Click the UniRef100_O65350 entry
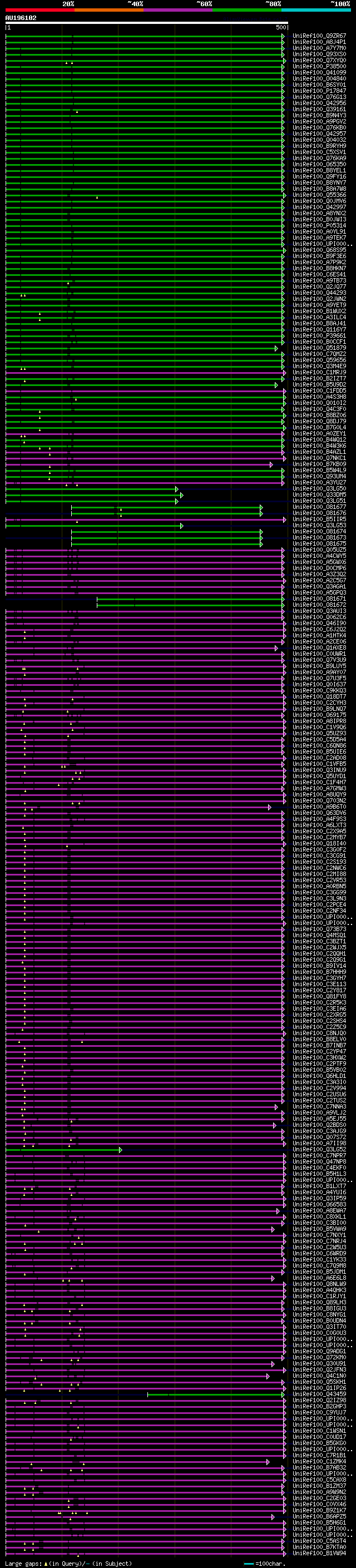The height and width of the screenshot is (1568, 356). coord(319,164)
